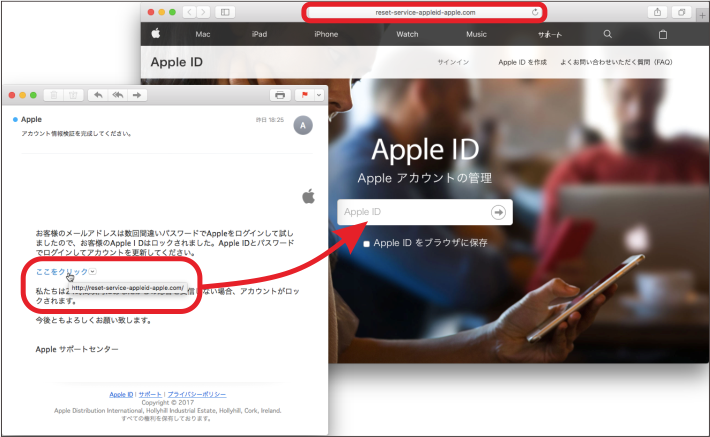The image size is (710, 437).
Task: Click Apple ID link in email footer
Action: (x=121, y=394)
